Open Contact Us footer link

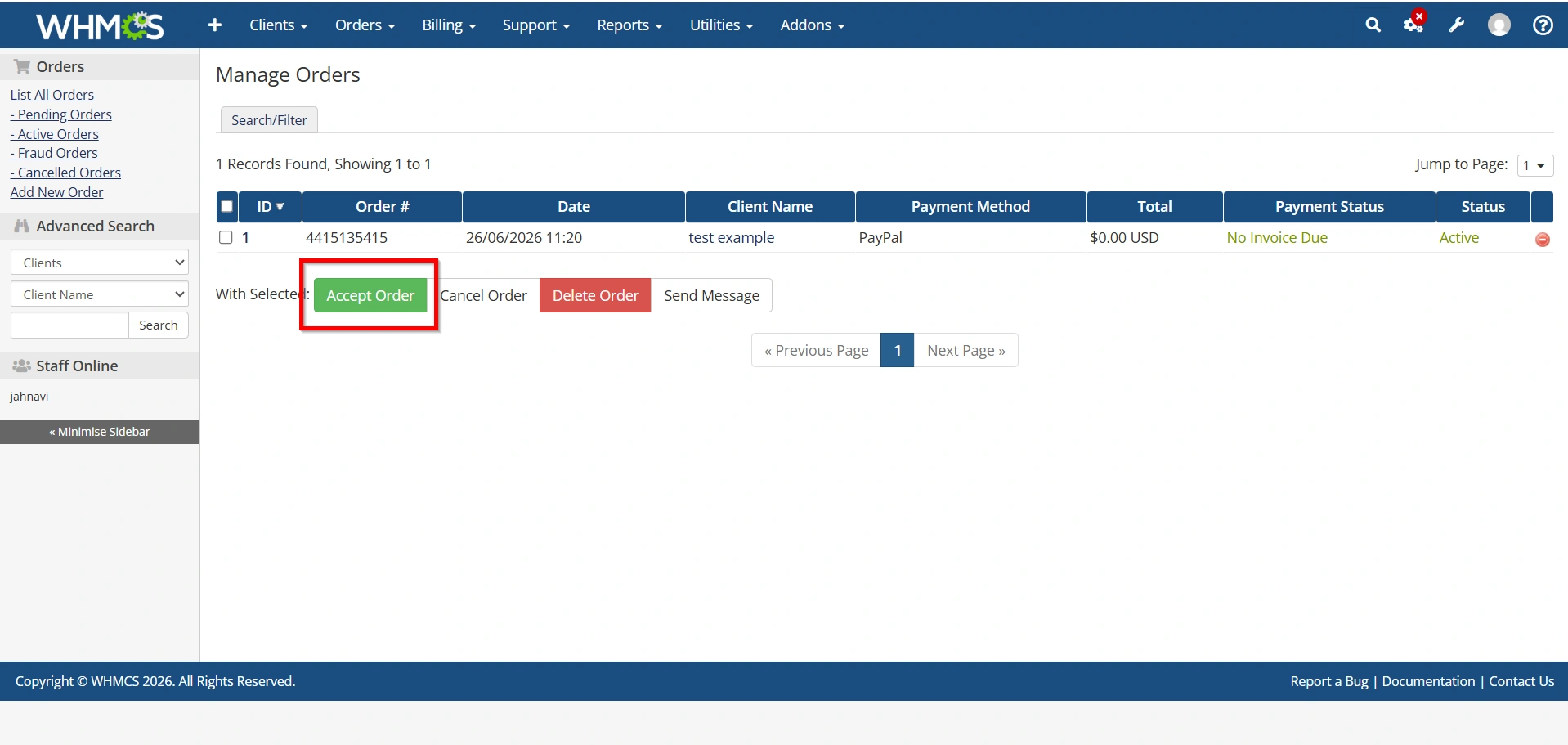tap(1521, 681)
